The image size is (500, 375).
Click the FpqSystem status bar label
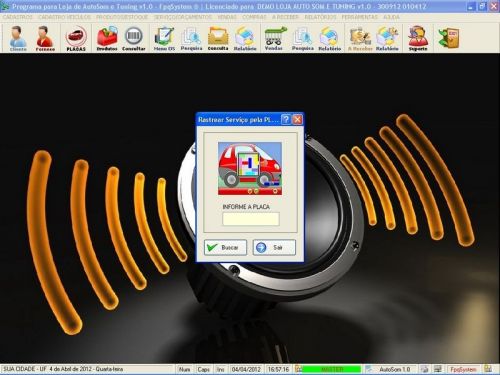(x=463, y=369)
